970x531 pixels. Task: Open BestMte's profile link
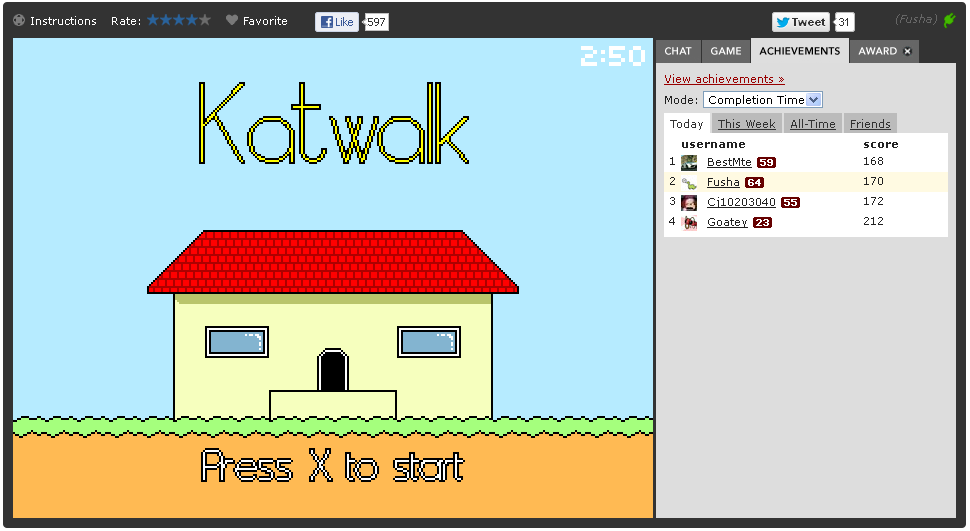pyautogui.click(x=729, y=163)
